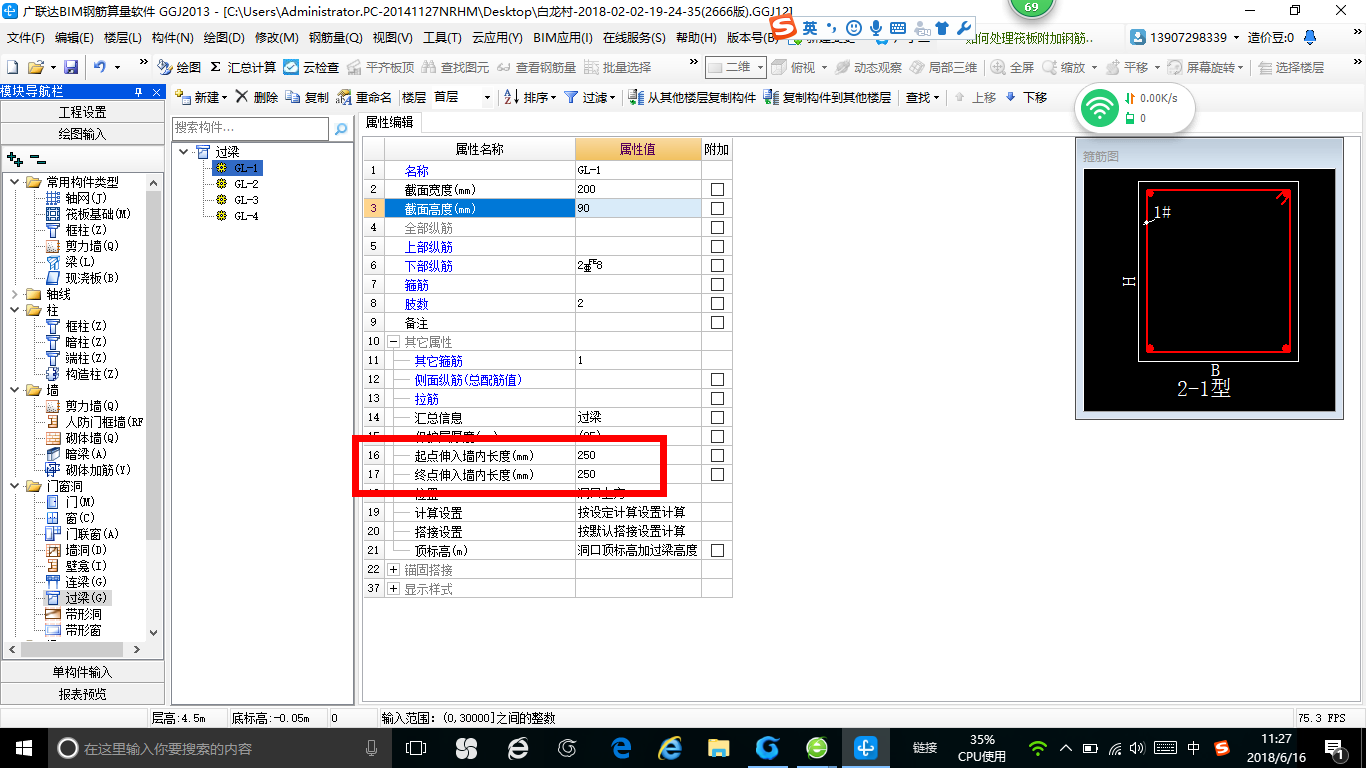Create a new file using toolbar icon
1366x768 pixels.
[x=13, y=67]
